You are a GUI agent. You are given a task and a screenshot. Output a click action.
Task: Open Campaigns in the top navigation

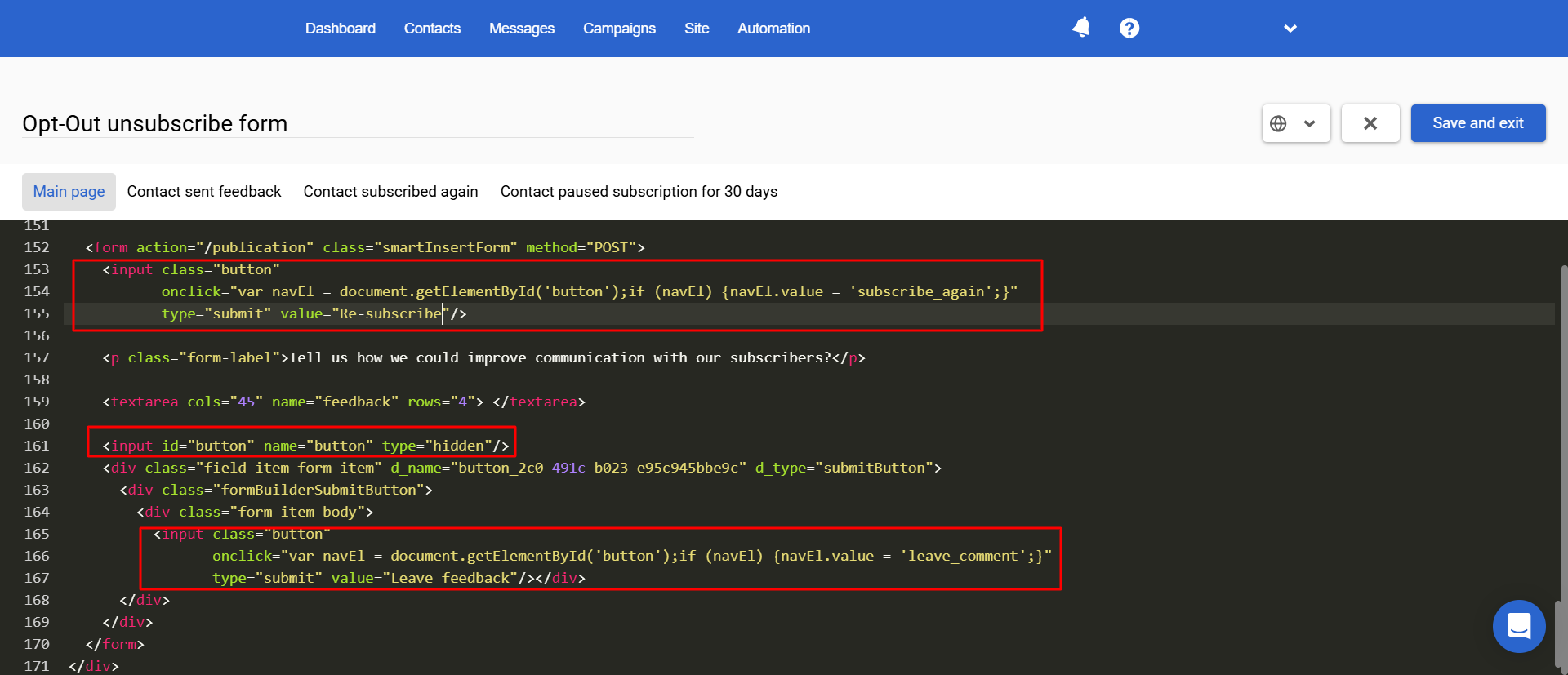pos(619,29)
